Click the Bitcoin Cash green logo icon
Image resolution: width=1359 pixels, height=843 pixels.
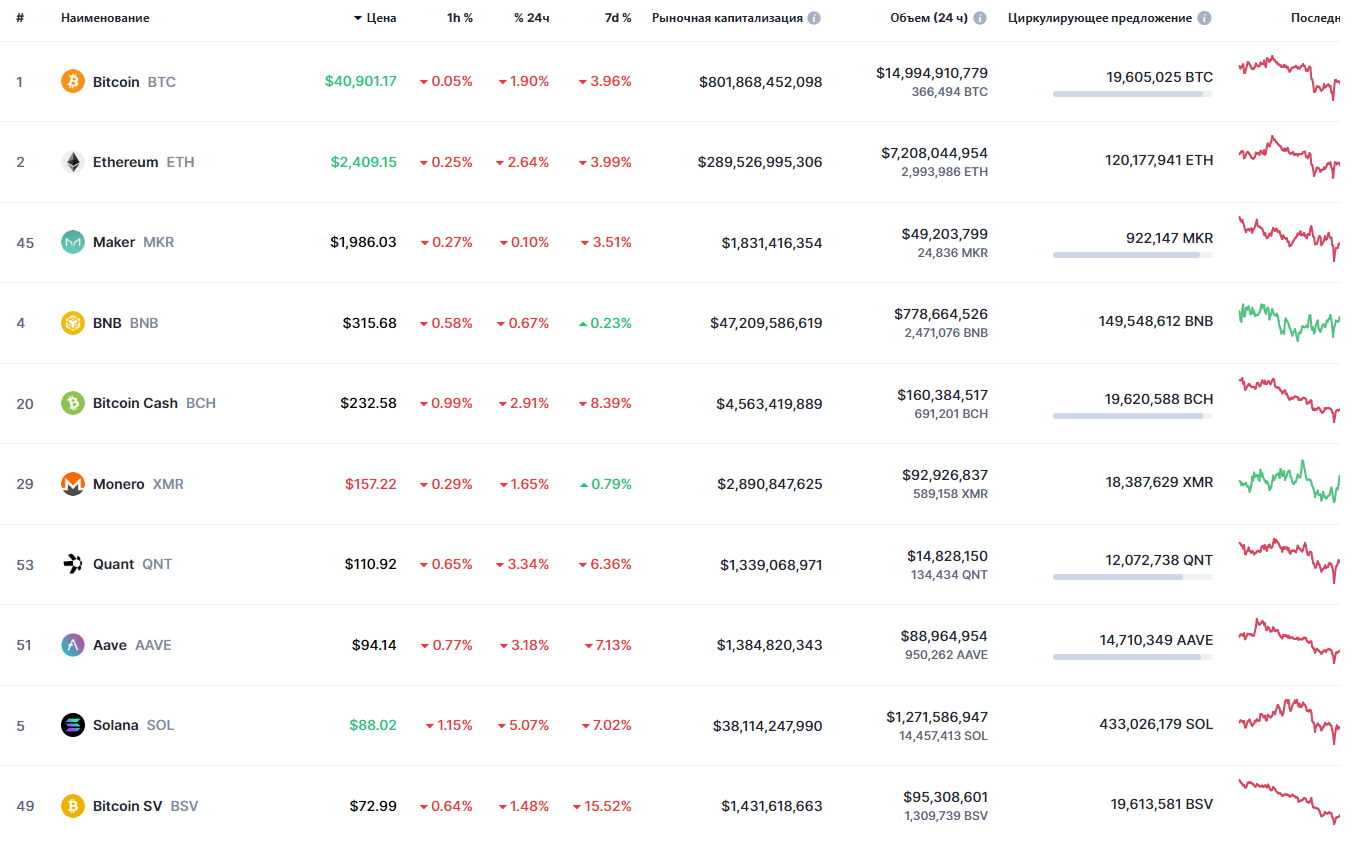pyautogui.click(x=73, y=403)
